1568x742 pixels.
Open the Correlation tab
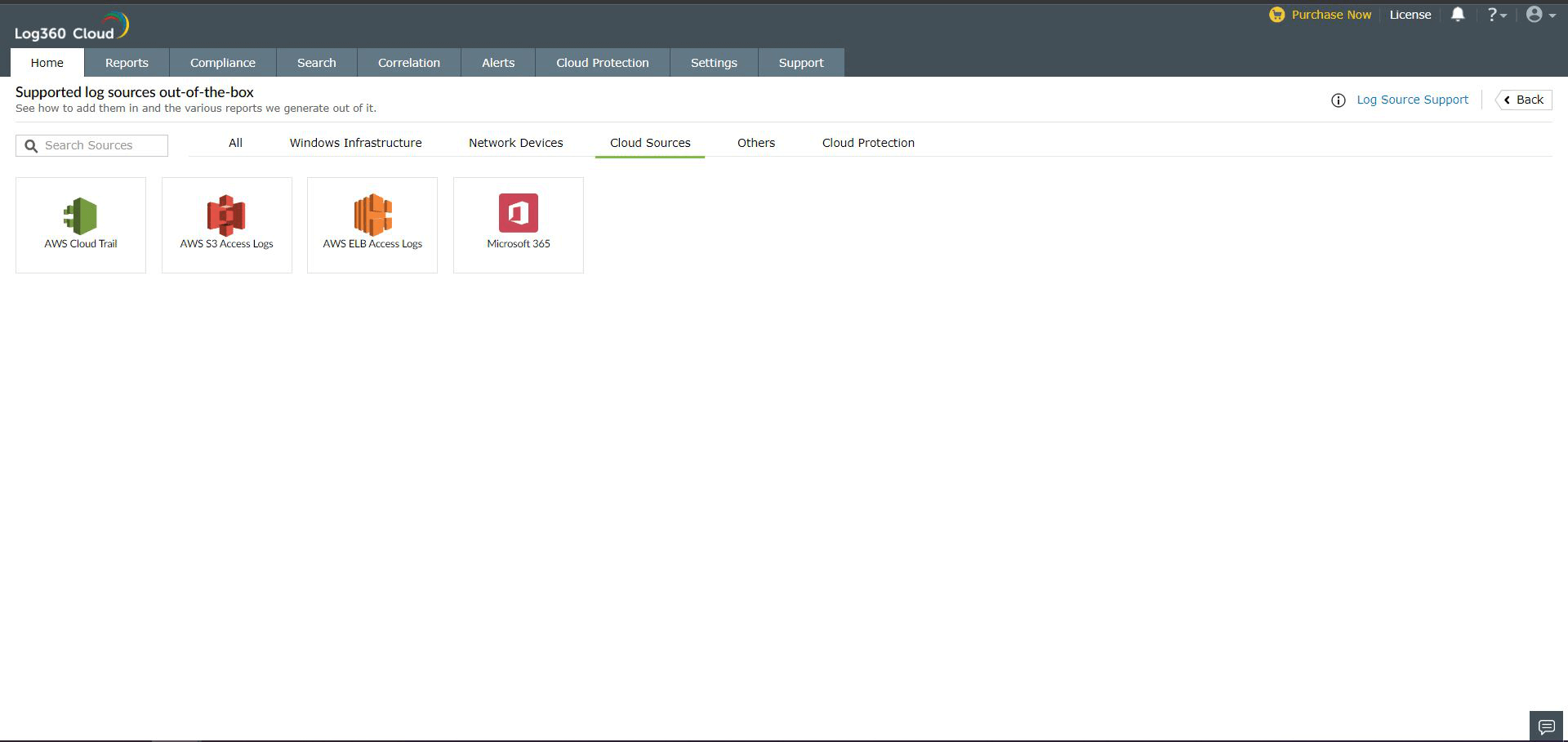(x=408, y=63)
